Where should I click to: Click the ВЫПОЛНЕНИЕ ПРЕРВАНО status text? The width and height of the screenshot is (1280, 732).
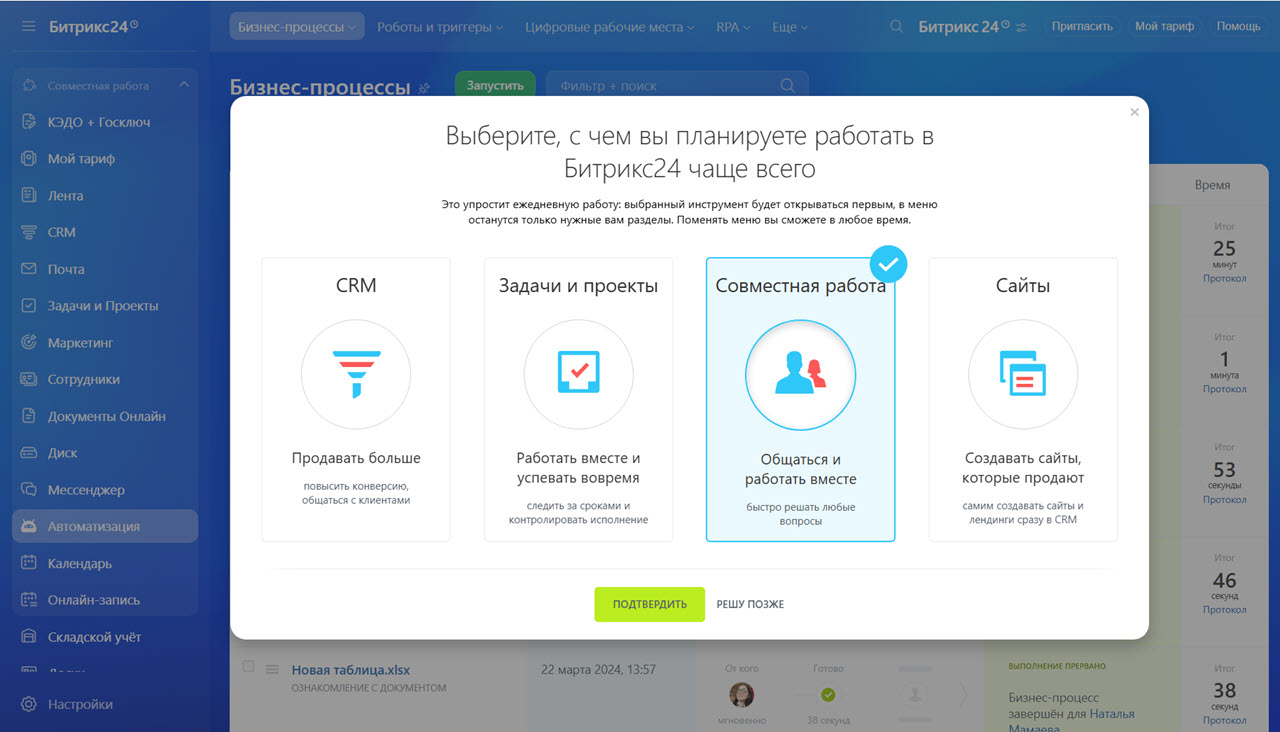pos(1057,666)
